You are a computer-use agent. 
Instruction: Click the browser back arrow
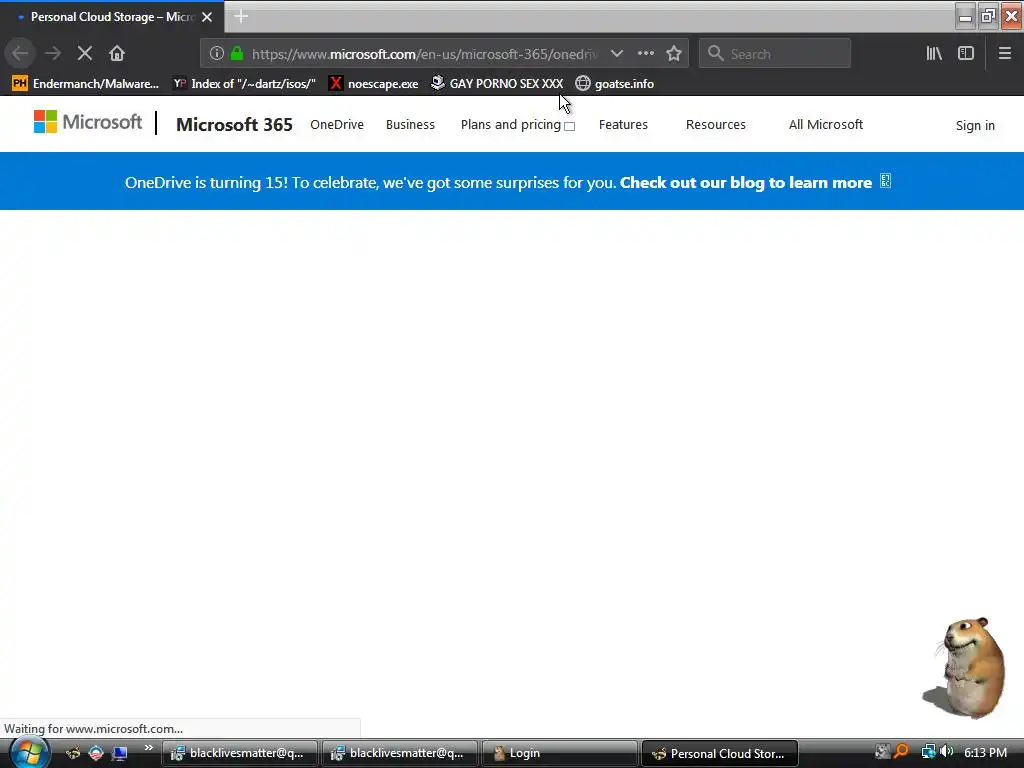tap(20, 54)
